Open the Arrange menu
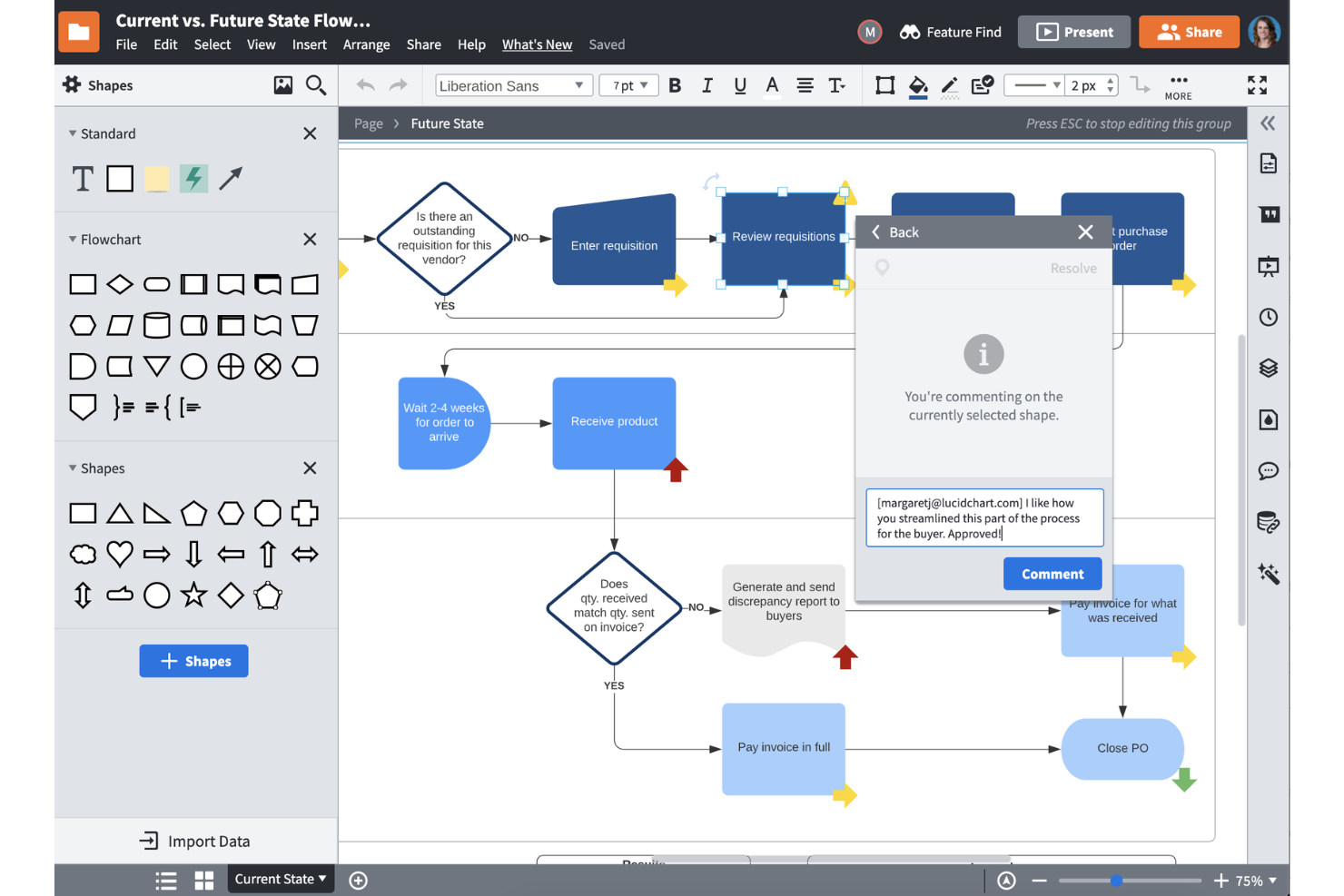Viewport: 1344px width, 896px height. pyautogui.click(x=366, y=44)
